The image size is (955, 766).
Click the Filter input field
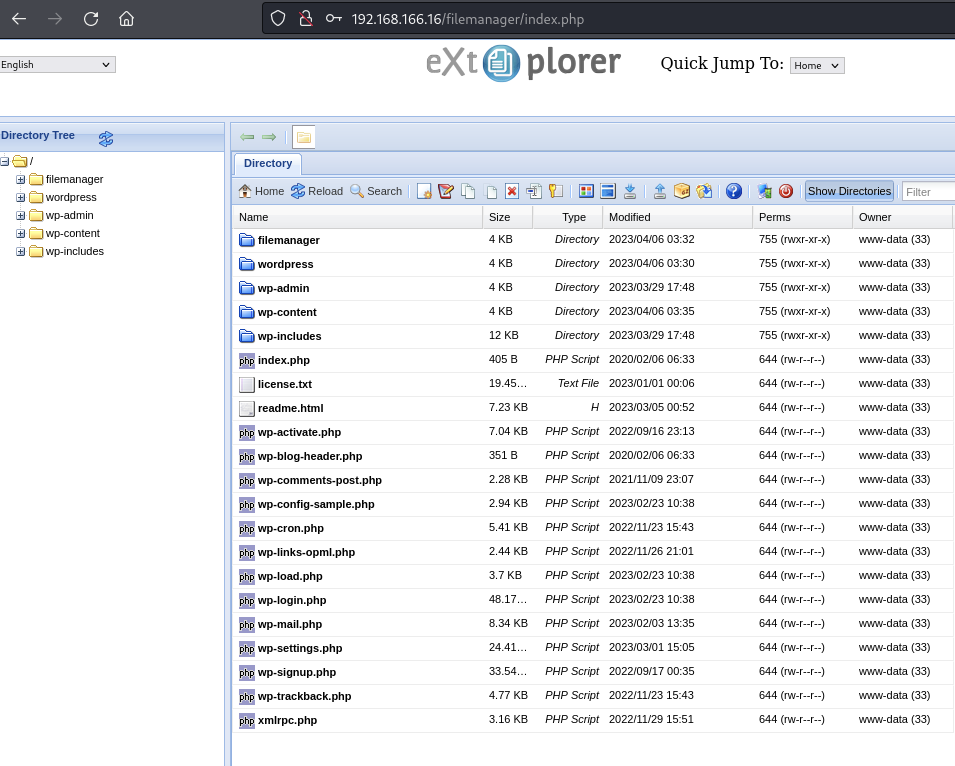[x=927, y=192]
